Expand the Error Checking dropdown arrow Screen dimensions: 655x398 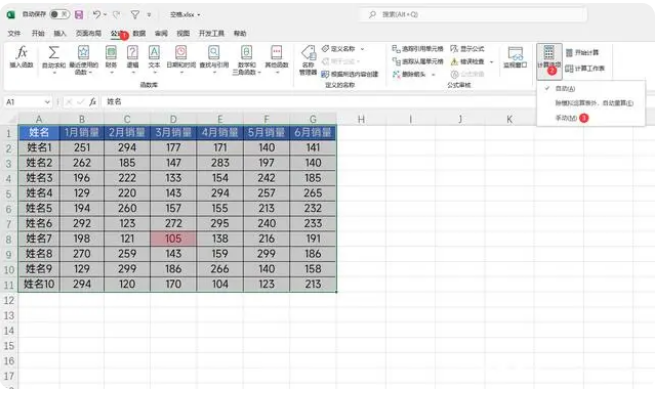(491, 62)
